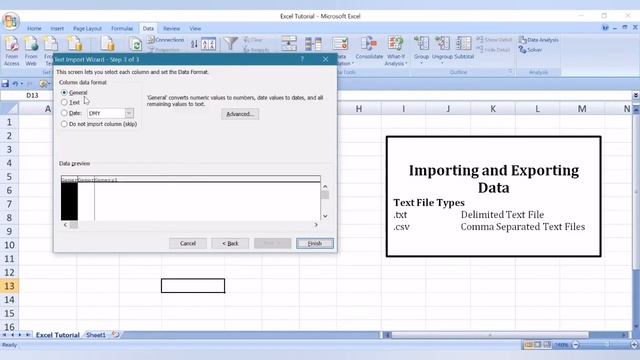Open the Formulas ribbon tab
Viewport: 640px width, 360px height.
click(x=122, y=29)
